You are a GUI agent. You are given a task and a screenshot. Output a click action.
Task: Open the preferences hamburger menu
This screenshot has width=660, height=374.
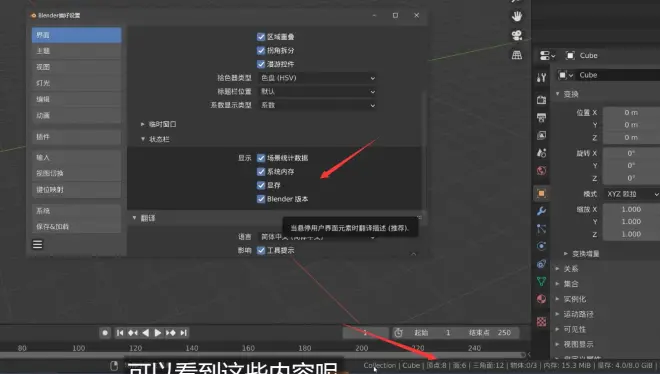tap(37, 244)
